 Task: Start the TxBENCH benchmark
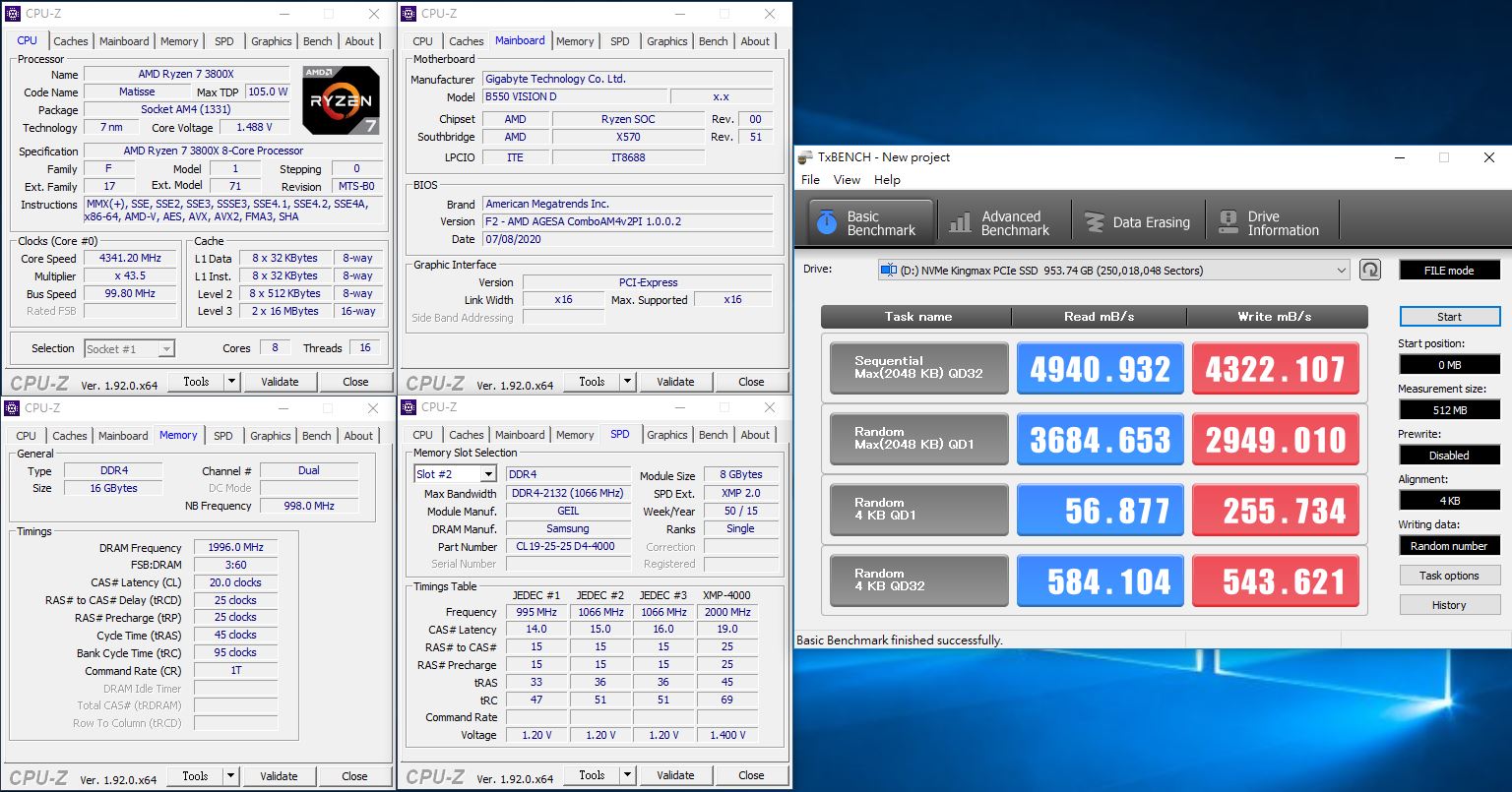coord(1449,317)
